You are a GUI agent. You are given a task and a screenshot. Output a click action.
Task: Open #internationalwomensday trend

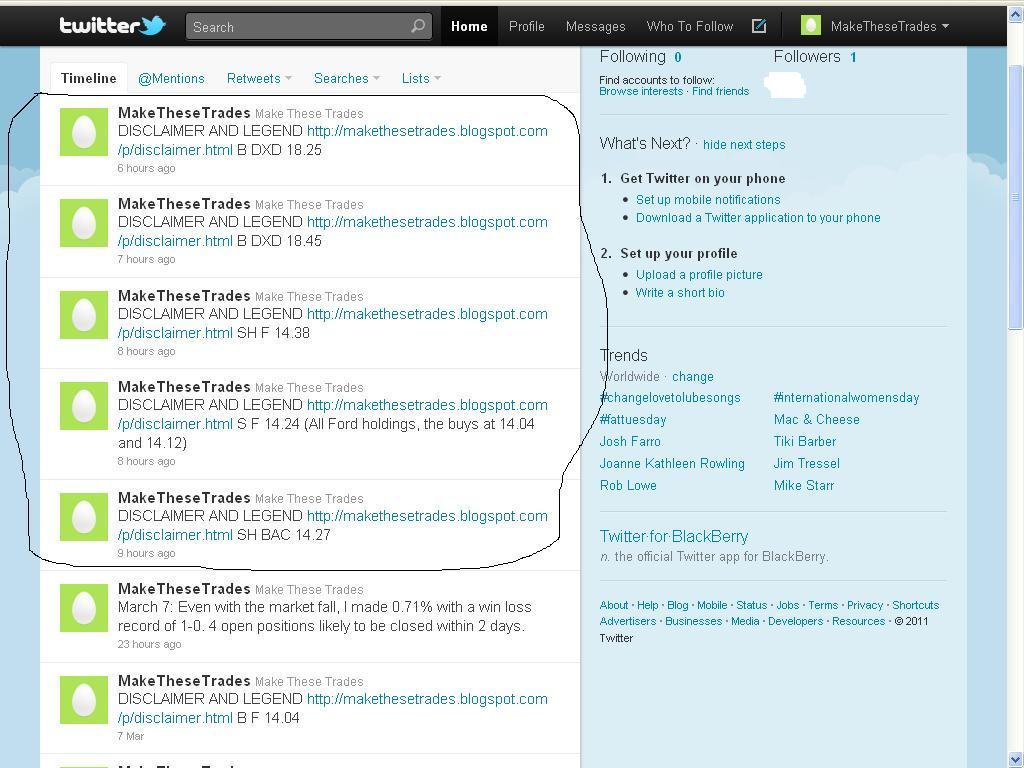(846, 398)
